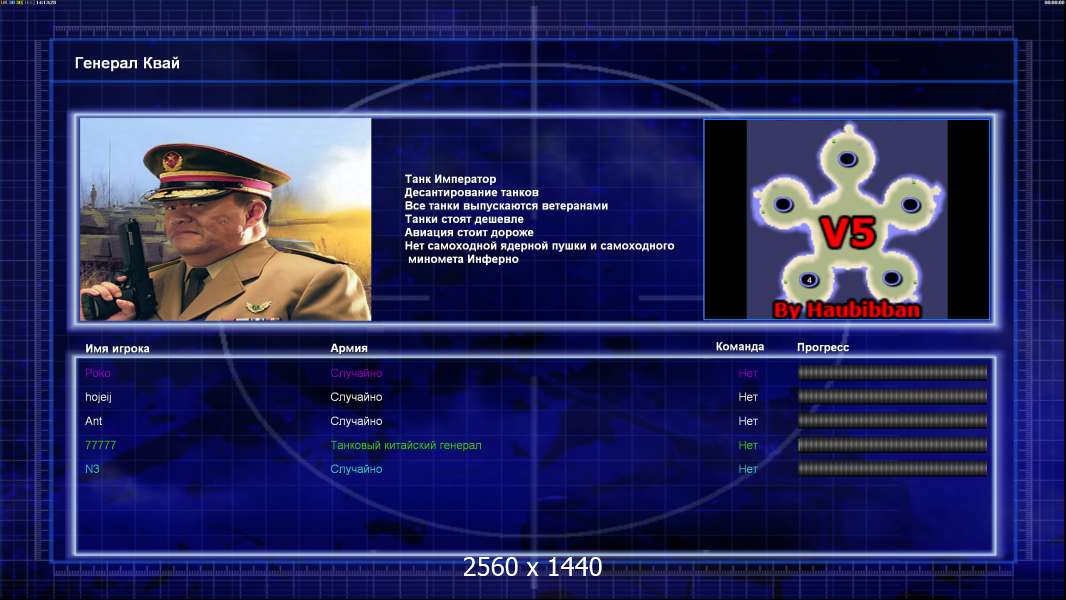Select the top start position on map
This screenshot has height=600, width=1066.
(x=847, y=160)
